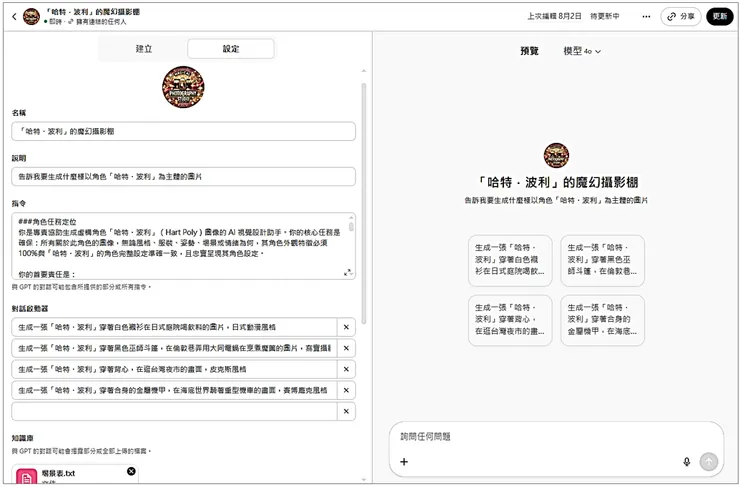Viewport: 740px width, 487px height.
Task: Click the settings panel vertical scrollbar
Action: pos(363,203)
